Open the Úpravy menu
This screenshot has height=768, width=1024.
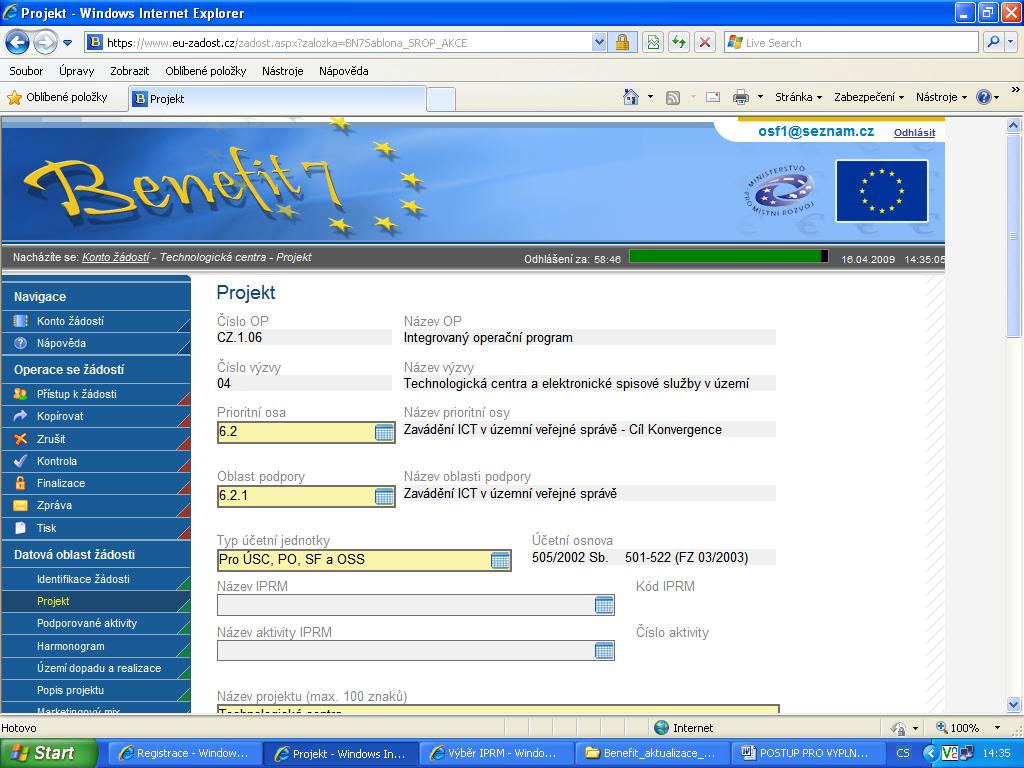click(76, 71)
